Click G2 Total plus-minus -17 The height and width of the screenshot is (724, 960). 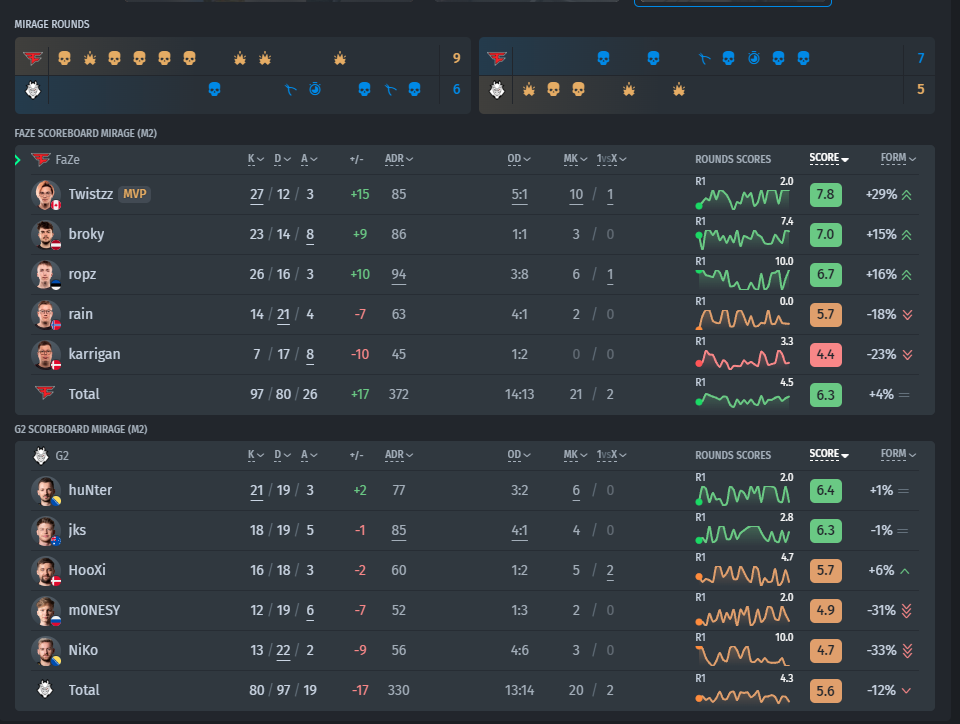click(360, 690)
